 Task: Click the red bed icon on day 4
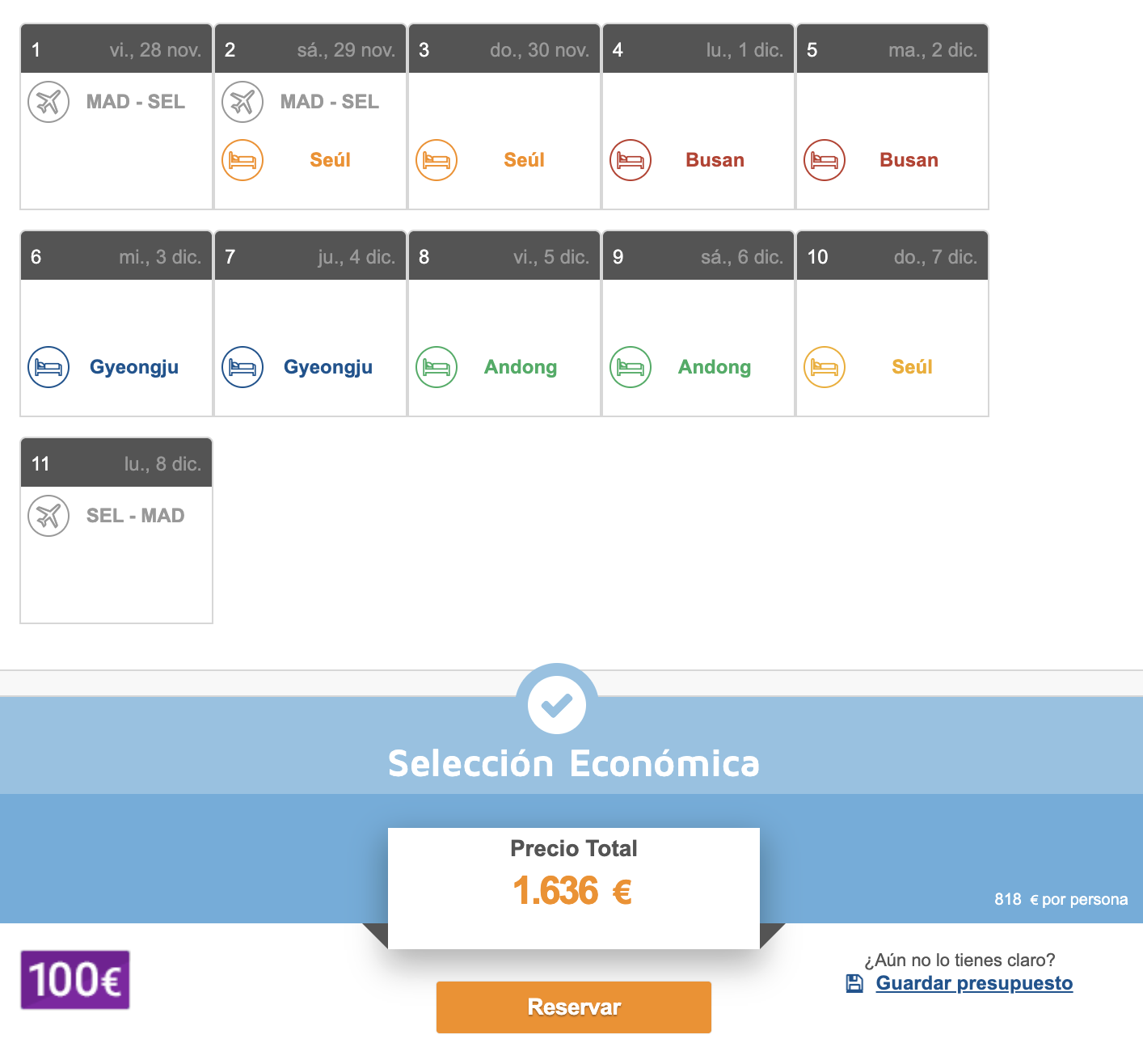(x=631, y=160)
